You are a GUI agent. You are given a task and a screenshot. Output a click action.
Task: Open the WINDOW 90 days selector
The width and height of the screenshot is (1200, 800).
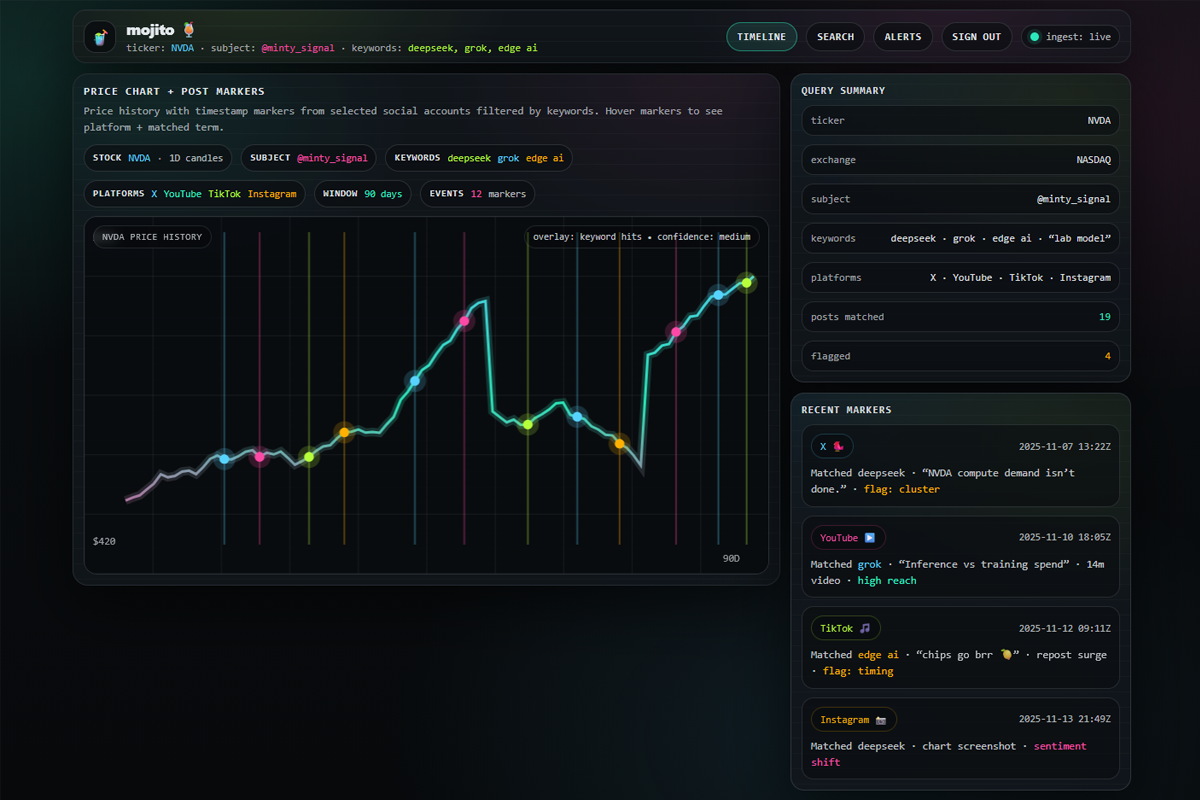point(362,194)
